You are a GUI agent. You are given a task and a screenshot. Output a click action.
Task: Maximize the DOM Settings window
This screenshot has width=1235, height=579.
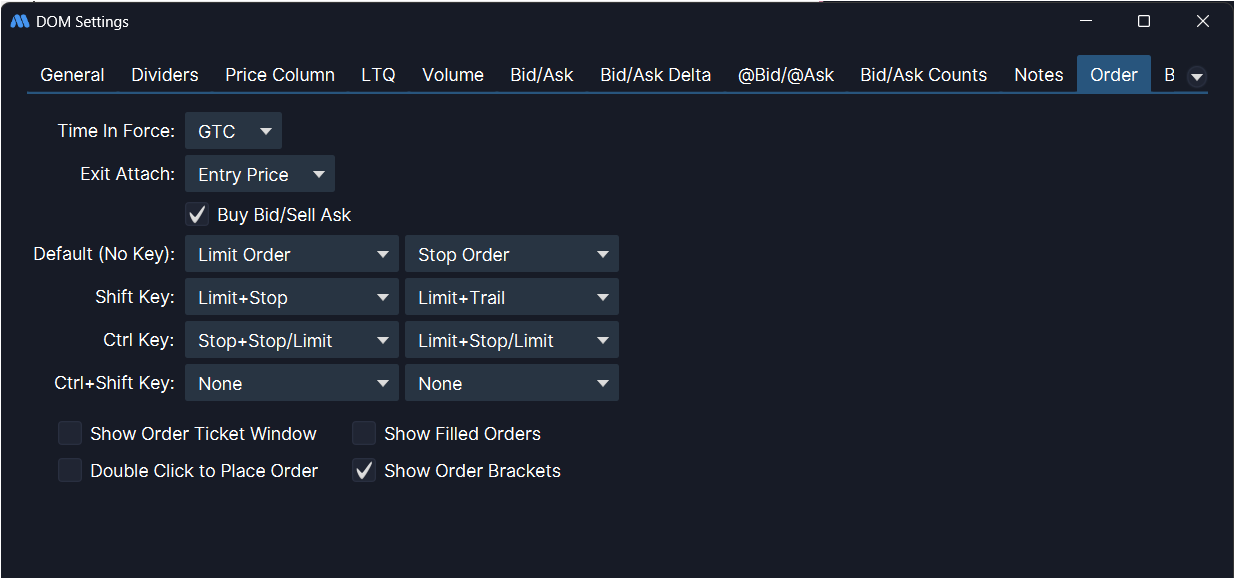click(x=1144, y=21)
